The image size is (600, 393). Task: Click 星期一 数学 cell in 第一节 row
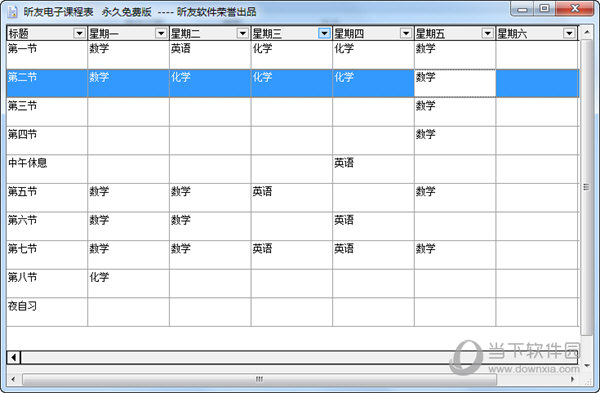129,55
